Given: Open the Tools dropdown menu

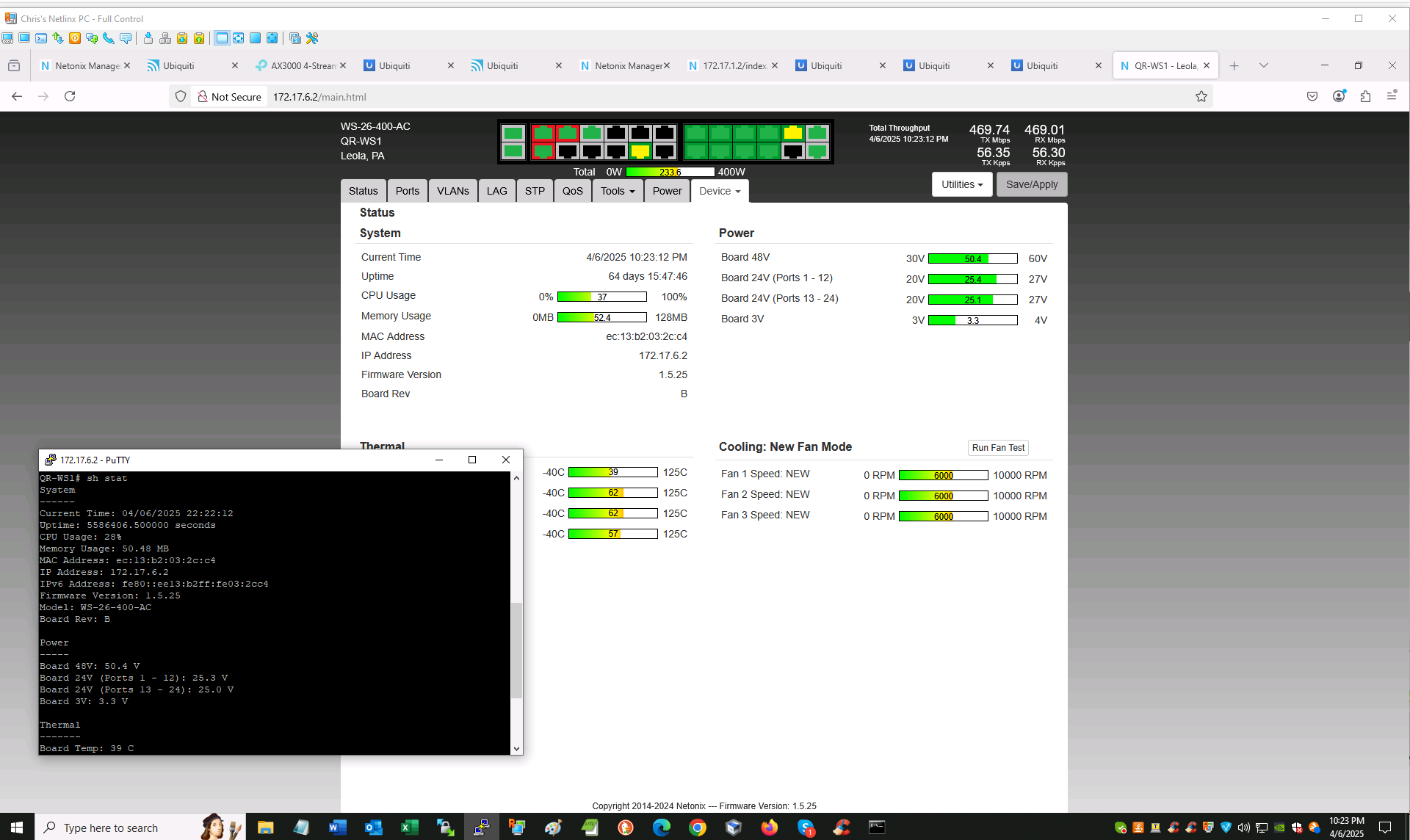Looking at the screenshot, I should (x=617, y=191).
